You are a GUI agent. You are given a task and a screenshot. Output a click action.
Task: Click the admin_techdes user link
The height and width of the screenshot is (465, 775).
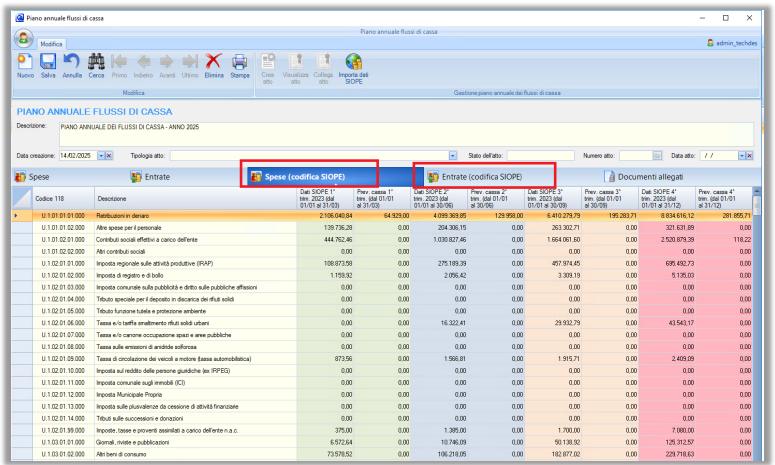(x=735, y=44)
